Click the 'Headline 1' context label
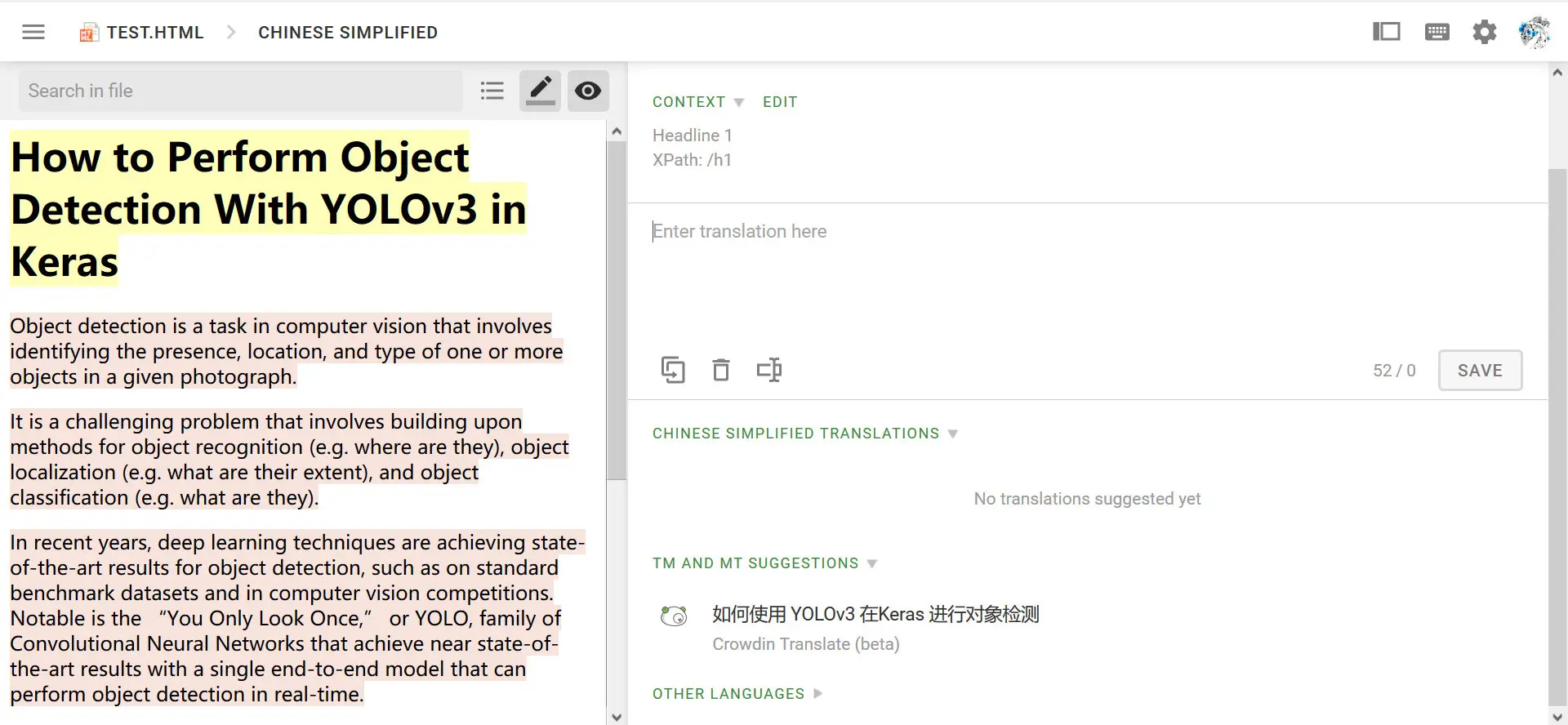 693,136
